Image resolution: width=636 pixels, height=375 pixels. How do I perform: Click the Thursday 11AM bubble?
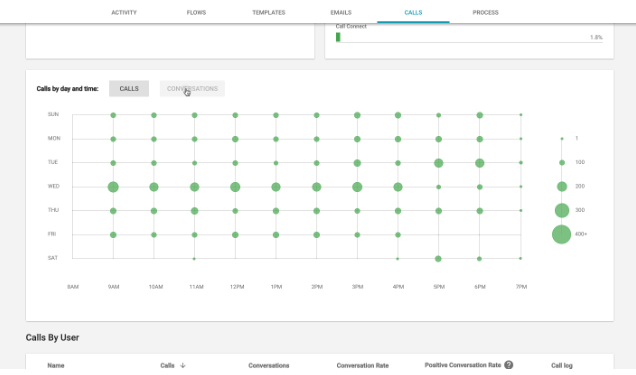point(194,211)
